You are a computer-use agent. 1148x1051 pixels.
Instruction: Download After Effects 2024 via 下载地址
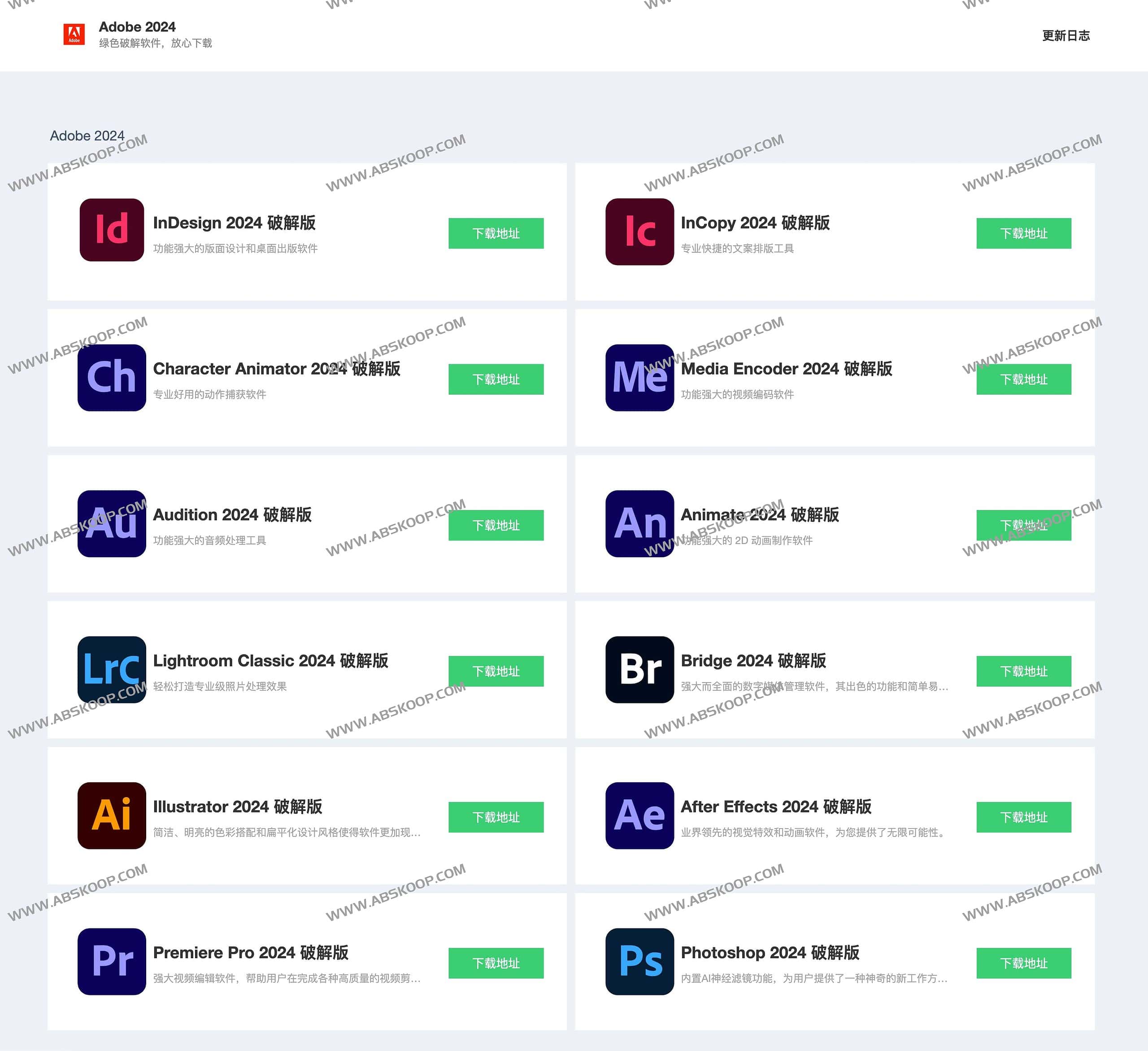pyautogui.click(x=1024, y=817)
